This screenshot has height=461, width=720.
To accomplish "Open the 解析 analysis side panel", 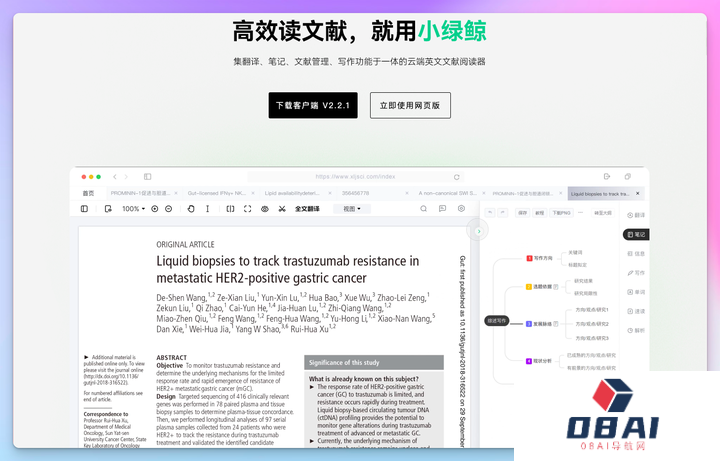I will click(x=636, y=330).
